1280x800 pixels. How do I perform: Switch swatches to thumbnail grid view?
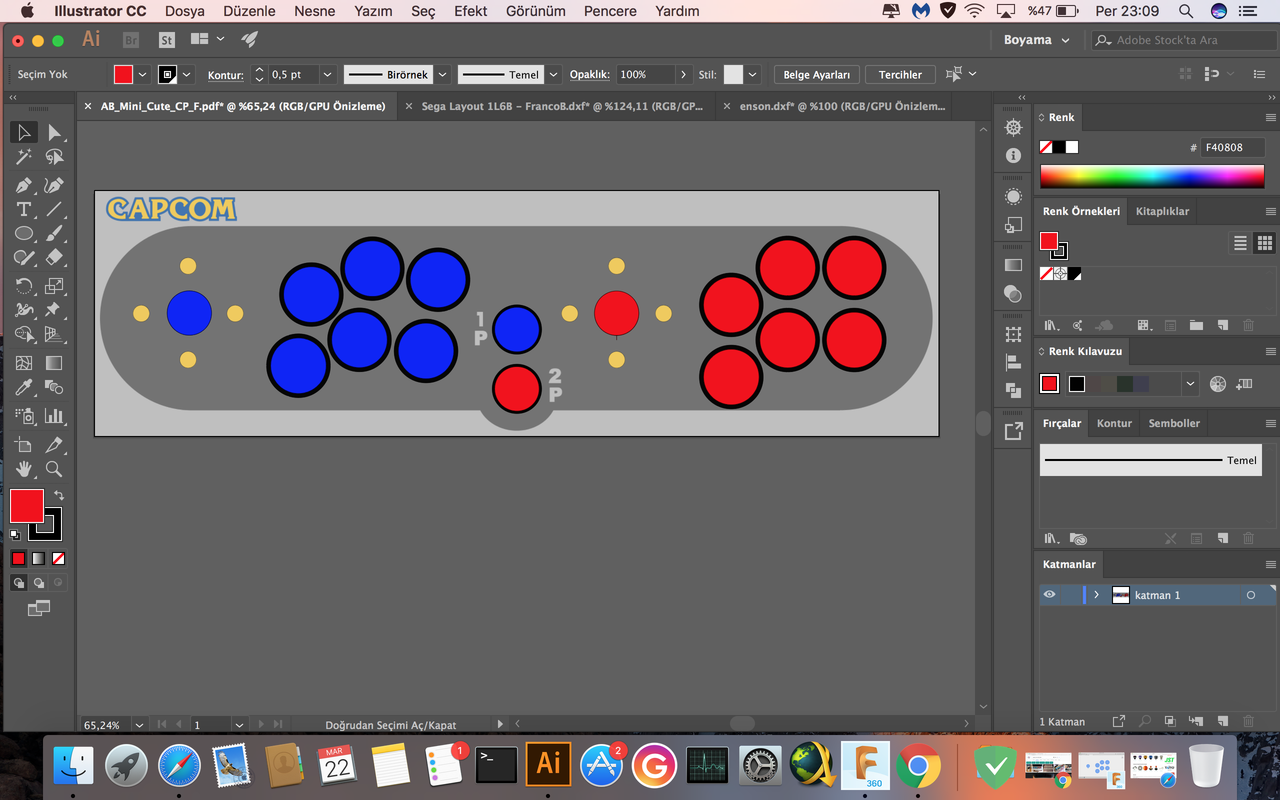click(x=1264, y=243)
